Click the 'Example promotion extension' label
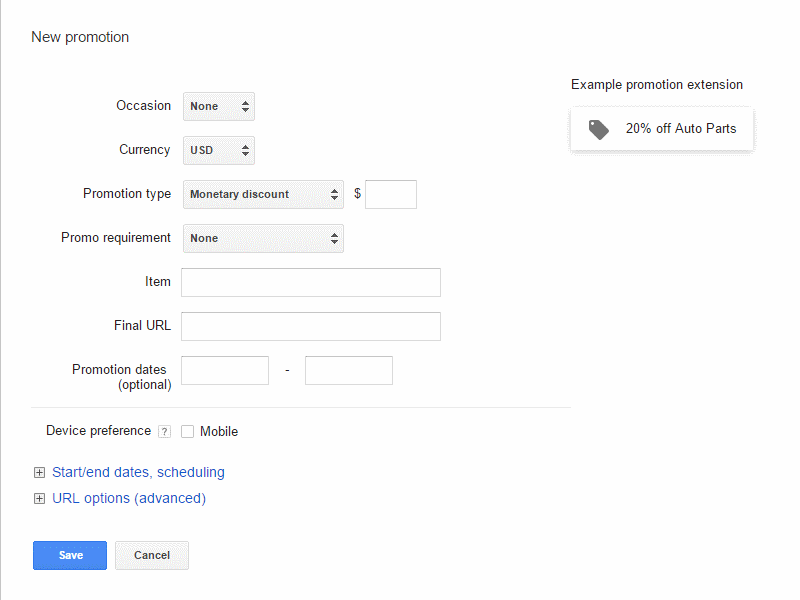Viewport: 800px width, 600px height. pyautogui.click(x=657, y=85)
